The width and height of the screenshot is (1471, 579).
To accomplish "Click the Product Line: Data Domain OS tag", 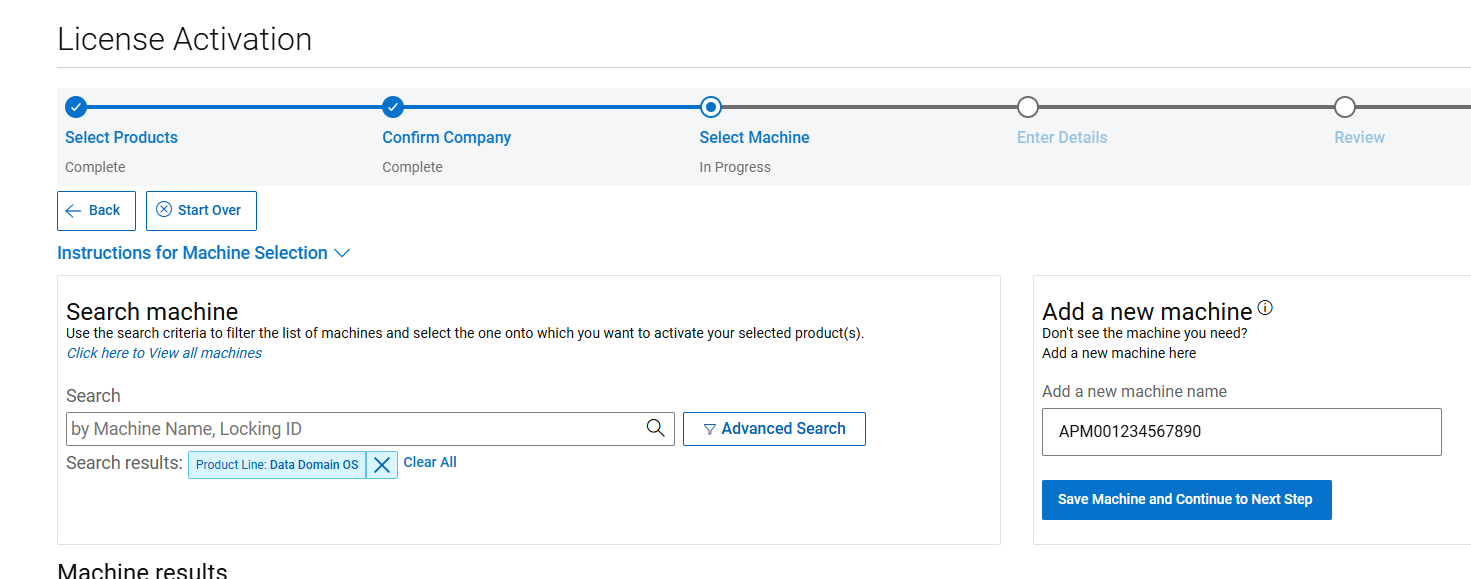I will (x=277, y=465).
